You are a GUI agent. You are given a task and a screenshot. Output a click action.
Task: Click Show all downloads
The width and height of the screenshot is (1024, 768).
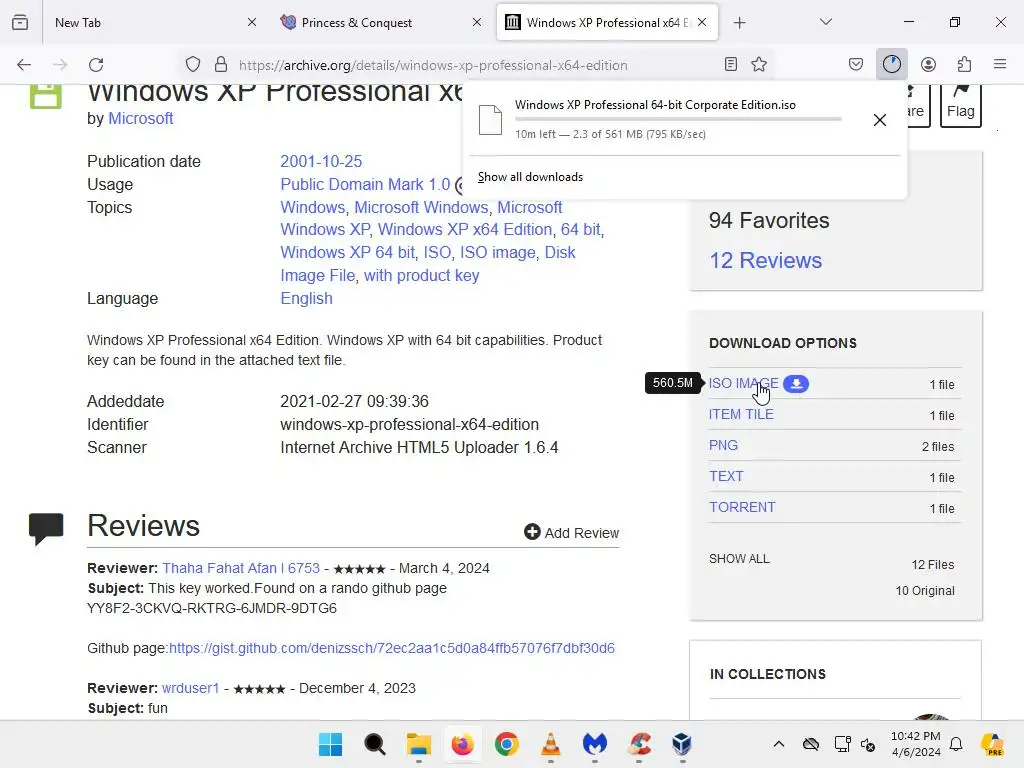coord(530,177)
